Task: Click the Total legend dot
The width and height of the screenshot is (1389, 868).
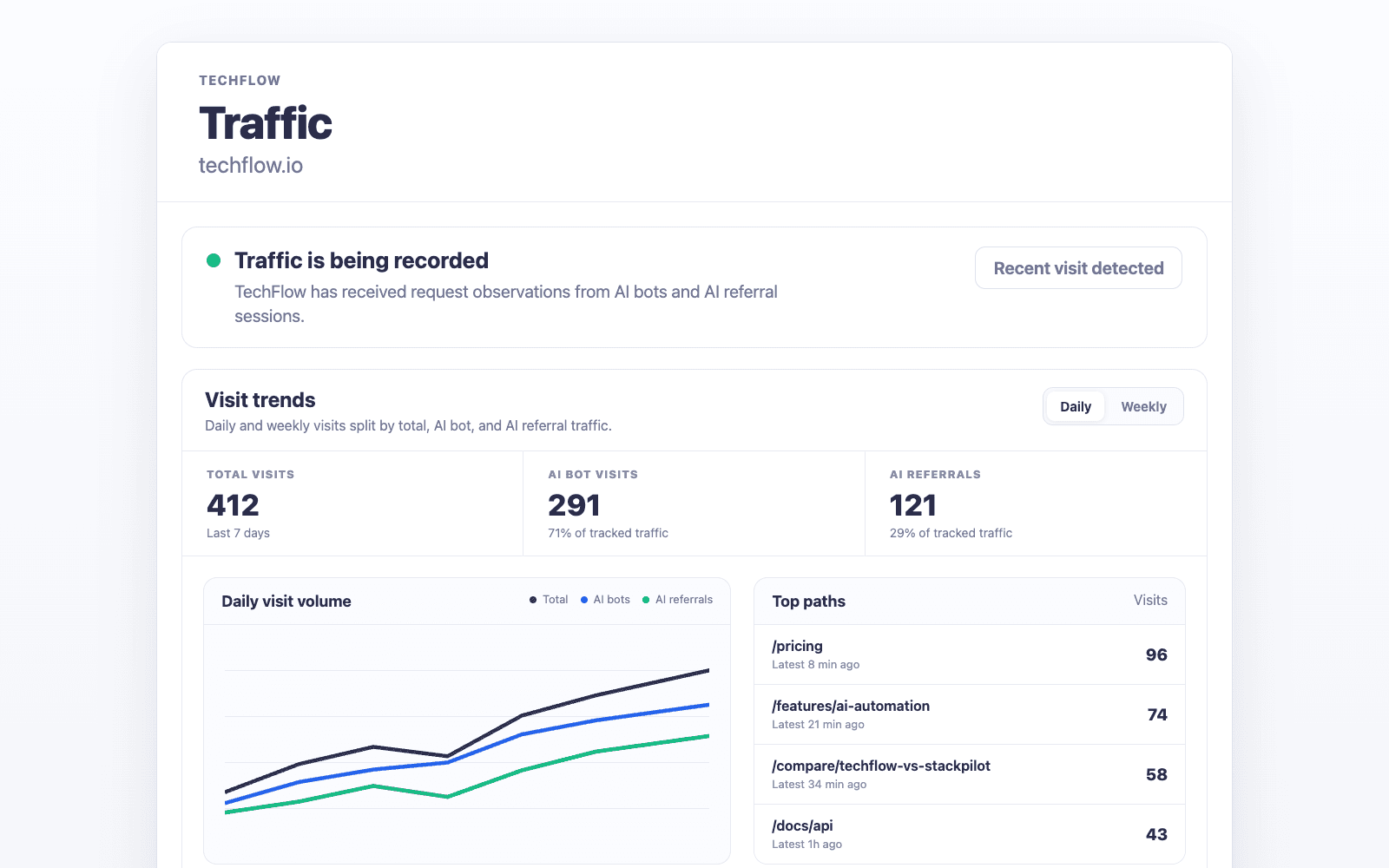Action: pyautogui.click(x=533, y=600)
